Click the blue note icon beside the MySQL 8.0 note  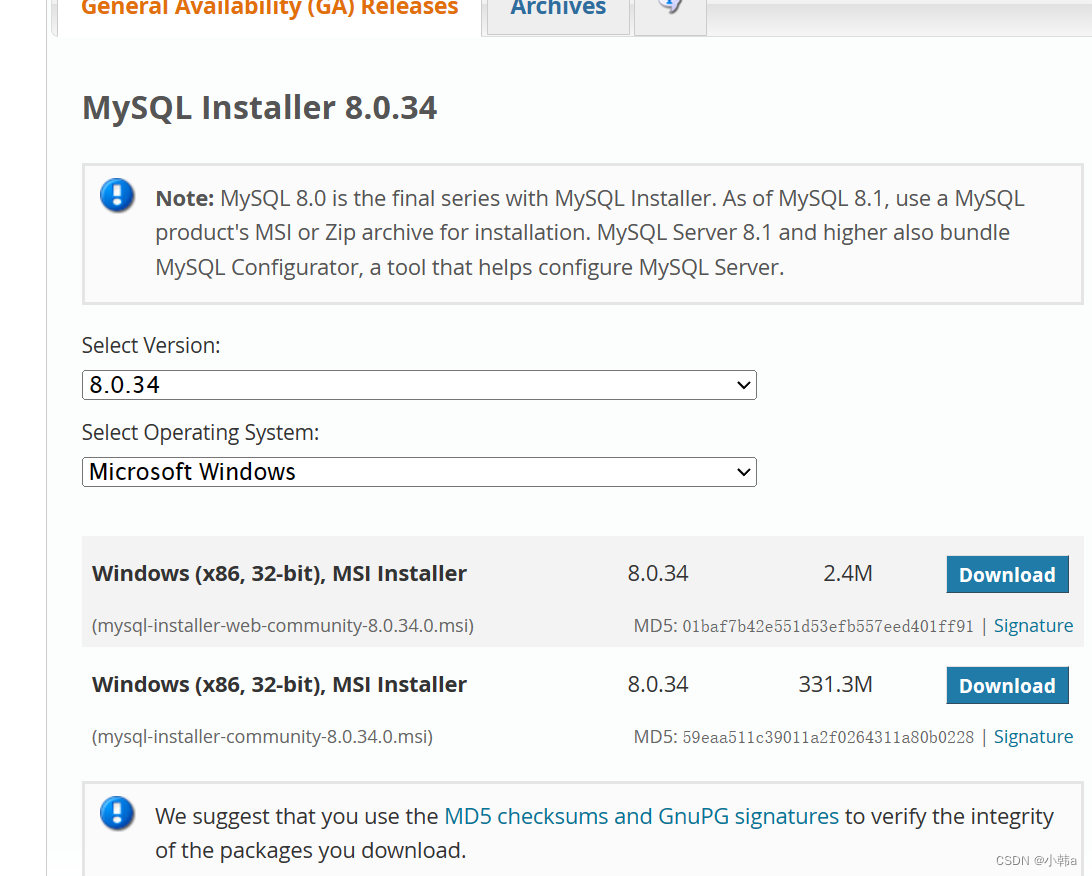pos(117,196)
